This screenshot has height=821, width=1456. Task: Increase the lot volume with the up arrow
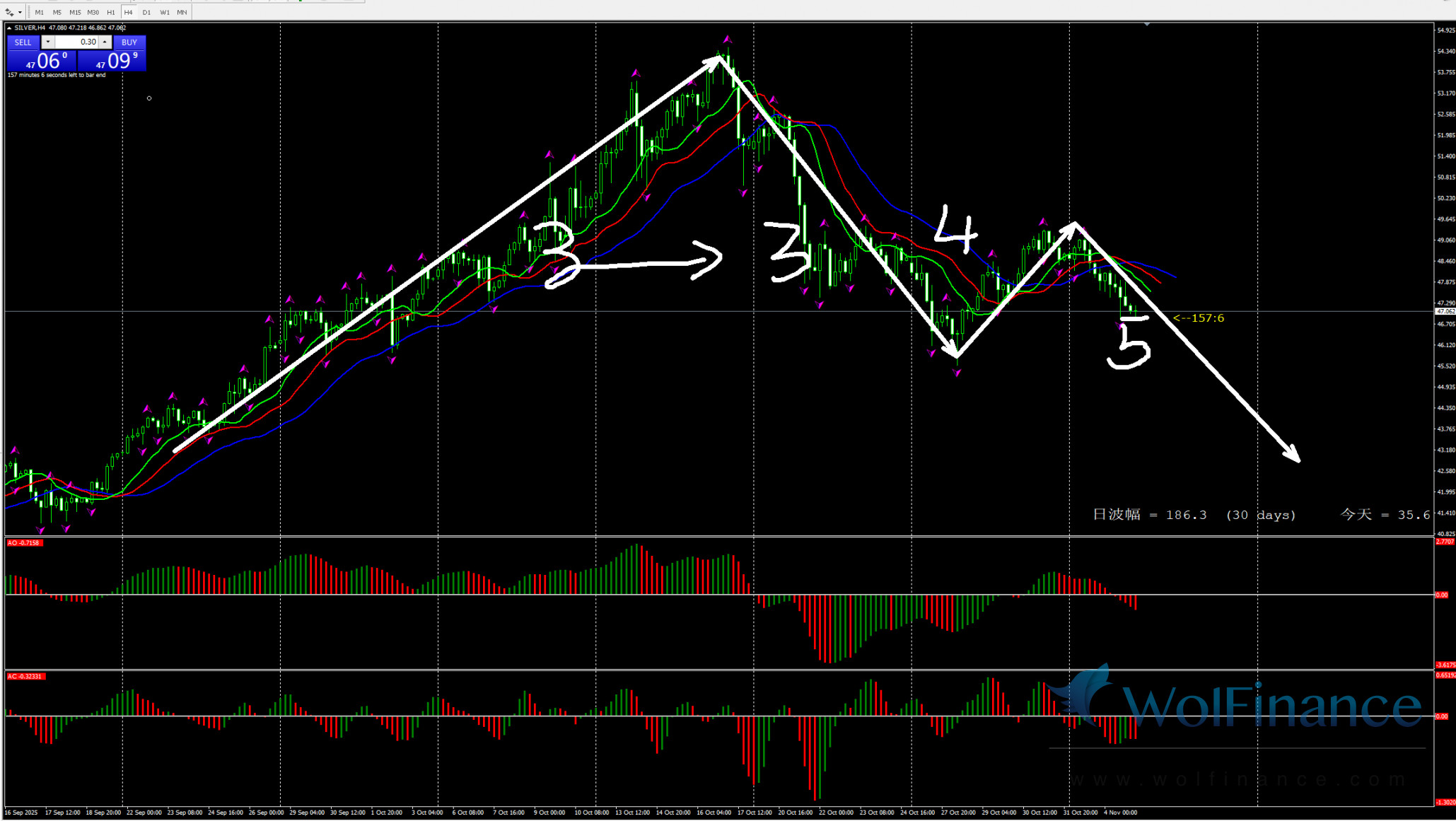click(x=105, y=42)
